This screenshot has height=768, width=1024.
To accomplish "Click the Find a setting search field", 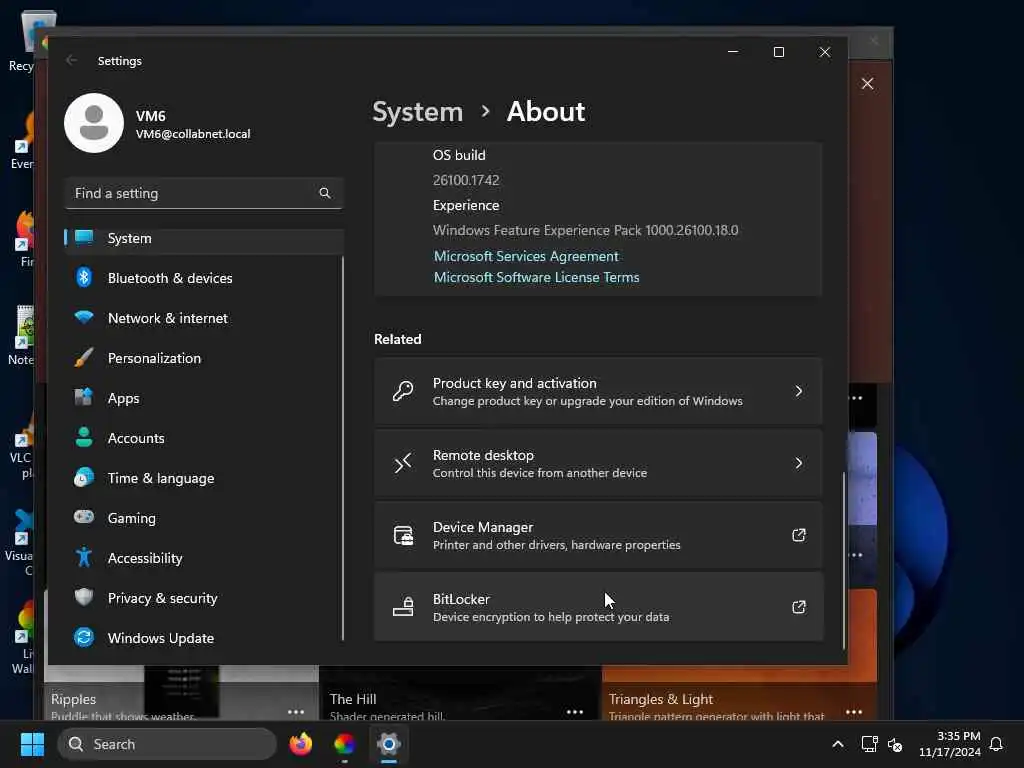I will coord(204,193).
